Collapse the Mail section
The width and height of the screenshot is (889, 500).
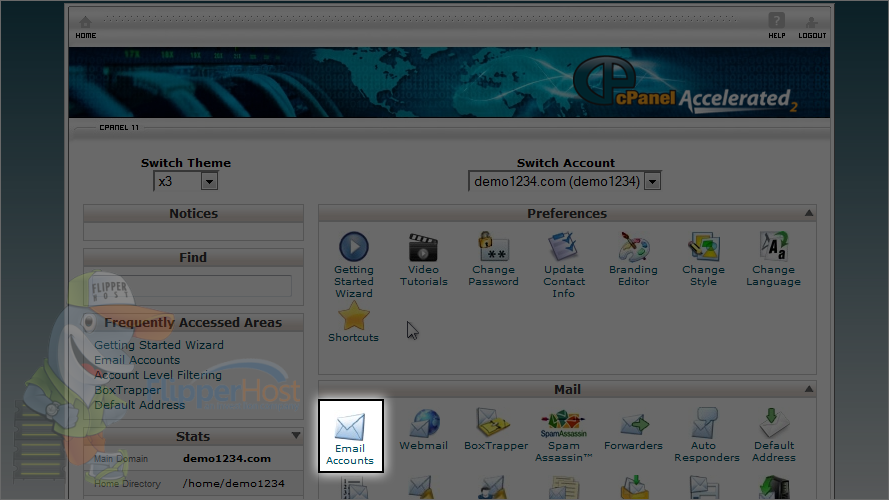809,389
